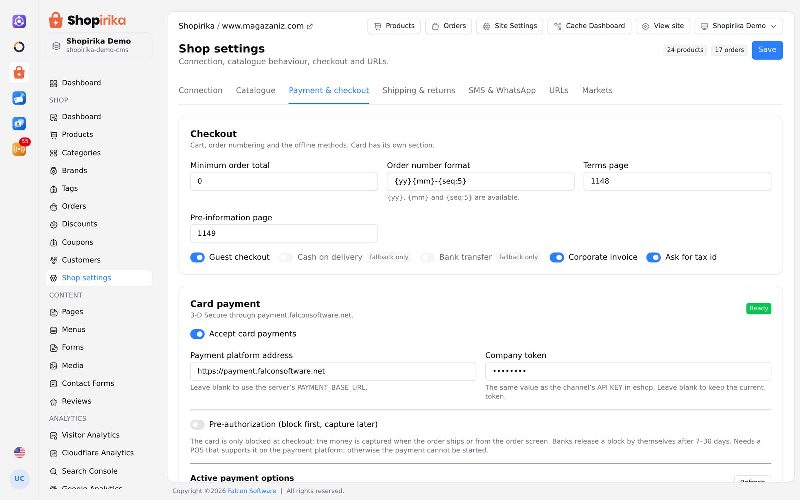This screenshot has width=800, height=500.
Task: Open Site Settings from the top bar
Action: click(x=510, y=26)
